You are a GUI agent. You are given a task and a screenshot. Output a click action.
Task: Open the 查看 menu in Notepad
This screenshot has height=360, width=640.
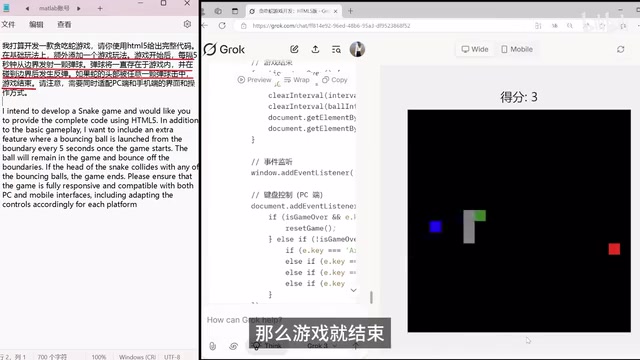coord(64,24)
